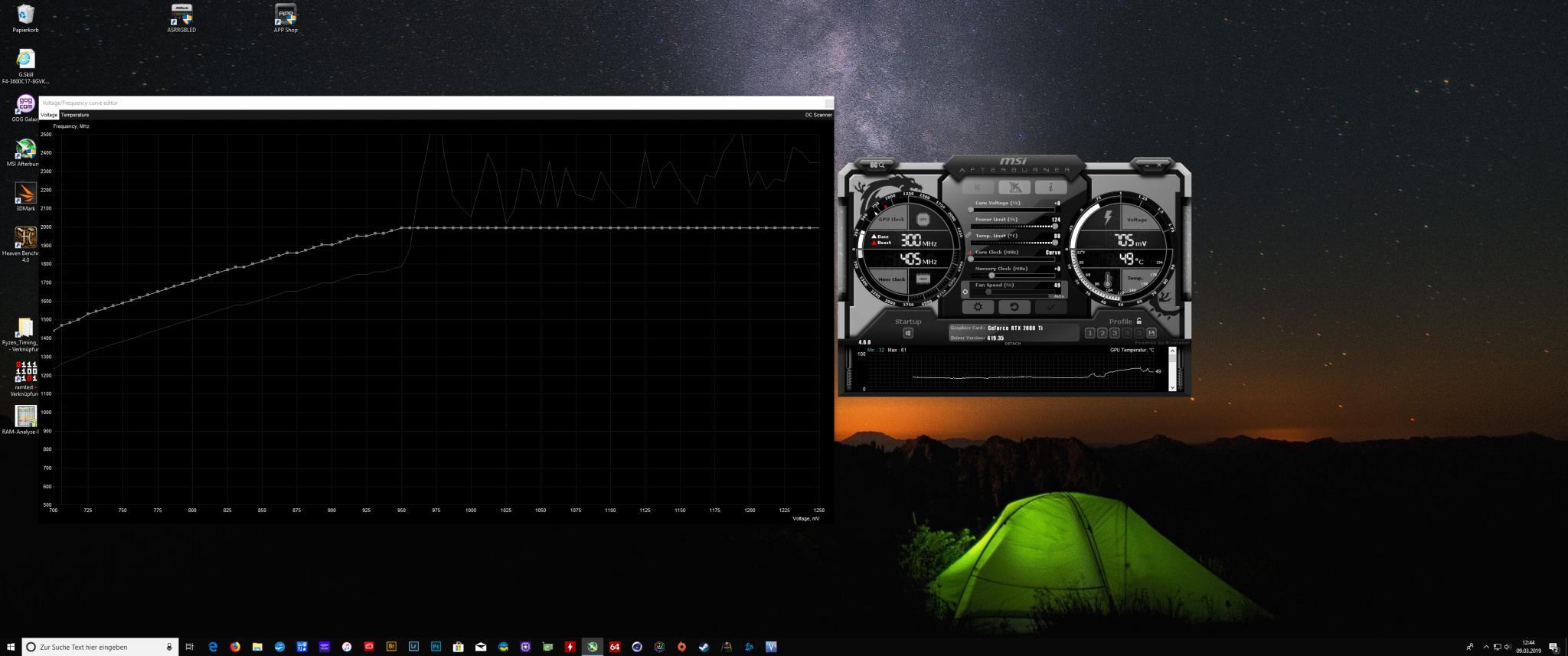The image size is (1568, 656).
Task: Click the Temp. Limit slider handle
Action: click(x=1055, y=243)
